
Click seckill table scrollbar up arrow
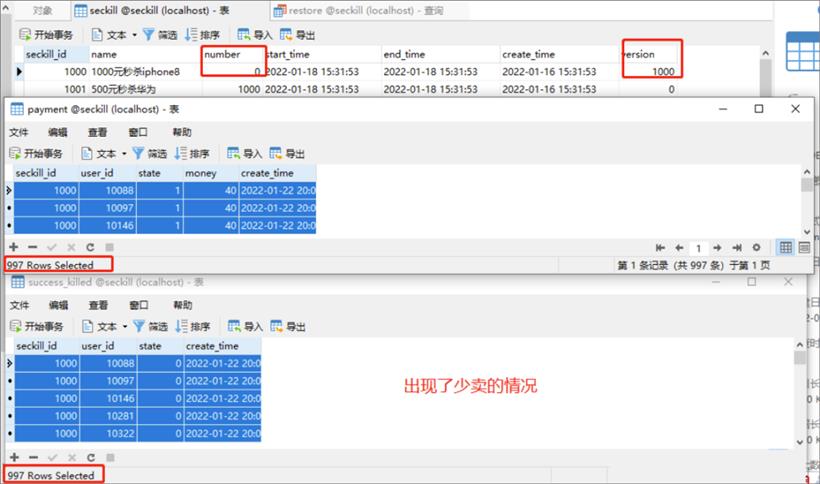point(766,53)
